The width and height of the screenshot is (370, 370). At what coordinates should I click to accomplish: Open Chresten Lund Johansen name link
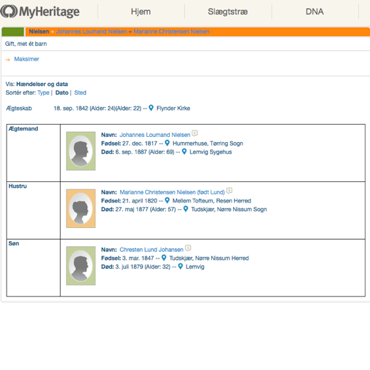click(x=151, y=250)
